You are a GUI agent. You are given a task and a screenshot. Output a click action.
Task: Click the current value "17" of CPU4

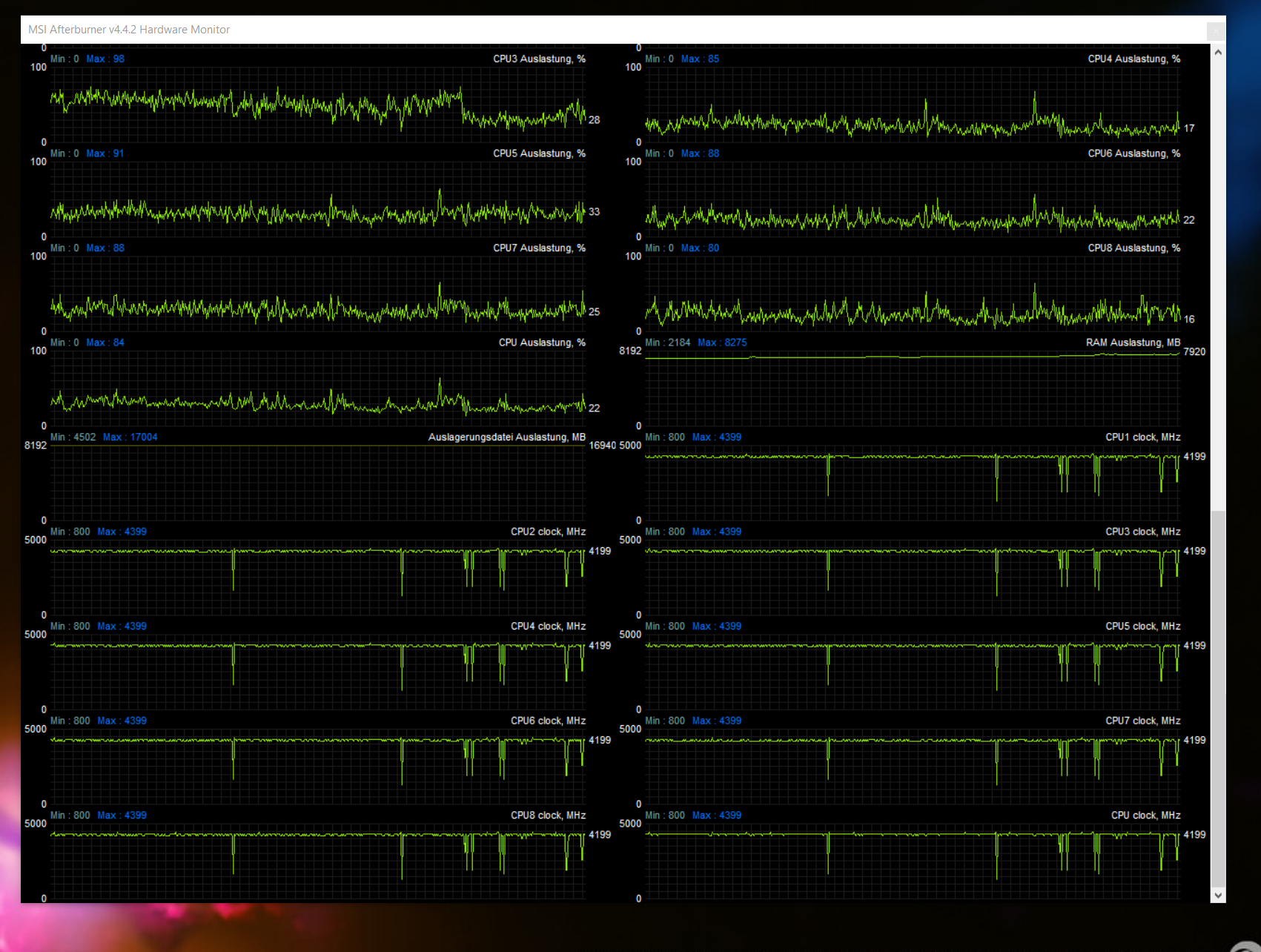coord(1189,128)
